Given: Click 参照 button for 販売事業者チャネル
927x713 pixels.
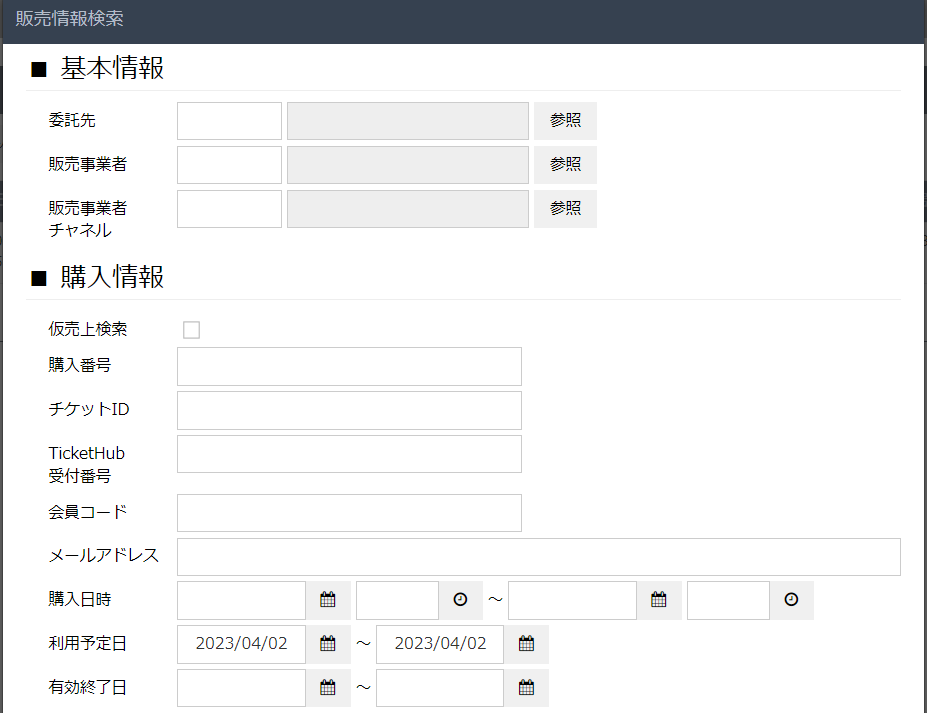Looking at the screenshot, I should [565, 209].
